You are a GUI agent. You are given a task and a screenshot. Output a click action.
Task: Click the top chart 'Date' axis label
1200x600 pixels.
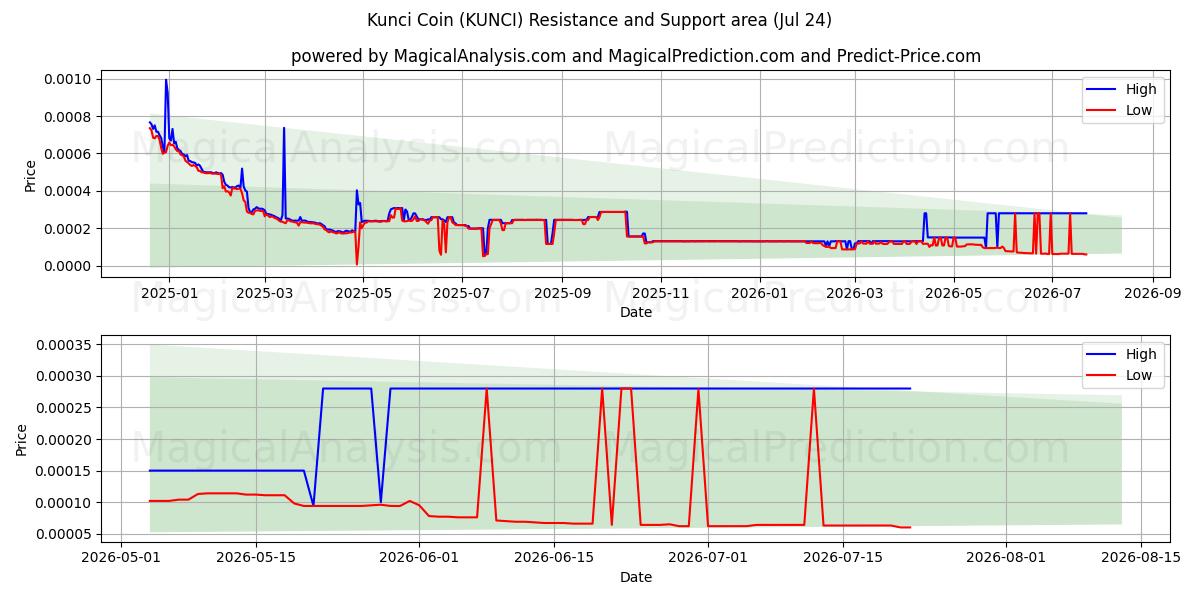click(x=636, y=312)
